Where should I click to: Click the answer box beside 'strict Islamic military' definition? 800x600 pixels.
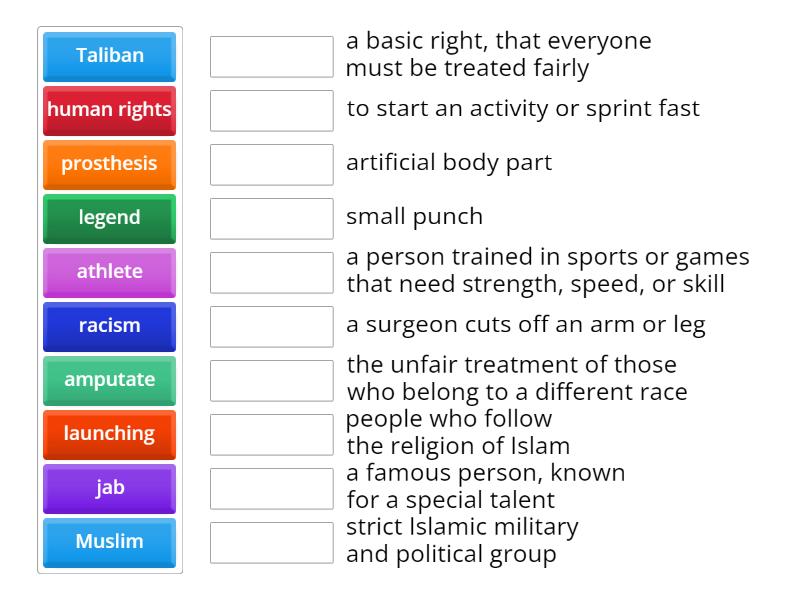pyautogui.click(x=271, y=542)
